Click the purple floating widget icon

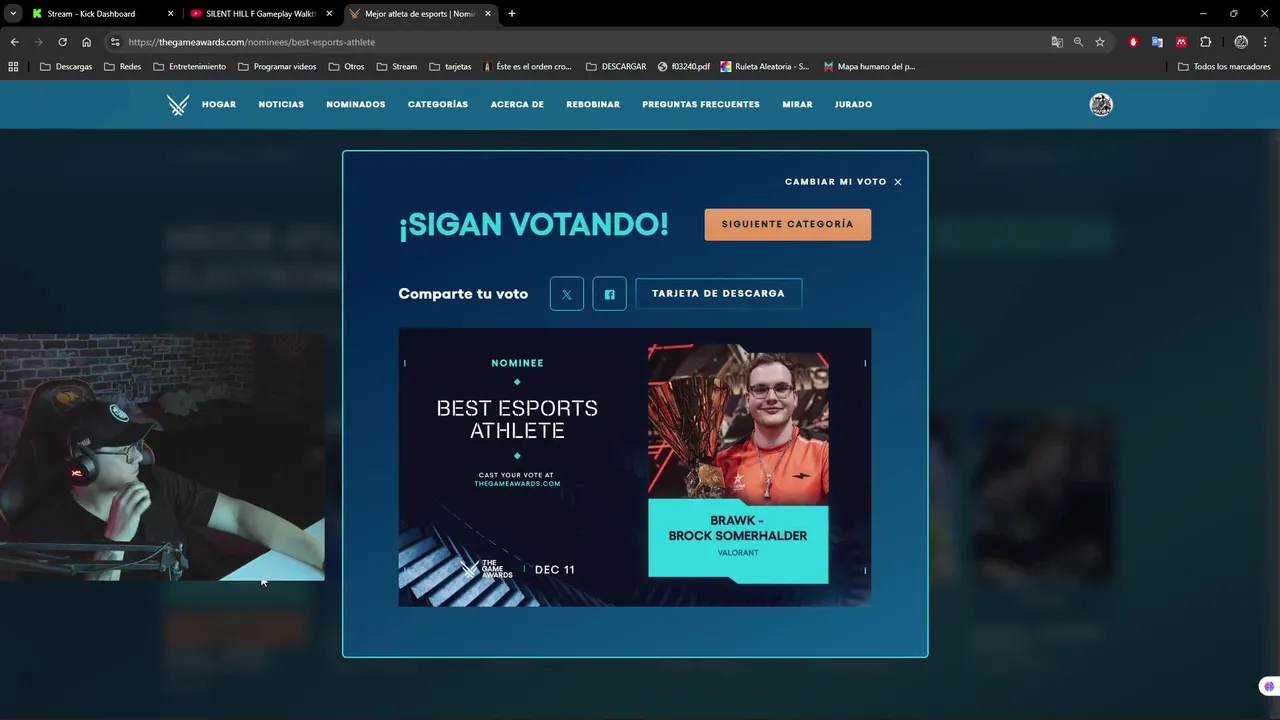(1269, 686)
